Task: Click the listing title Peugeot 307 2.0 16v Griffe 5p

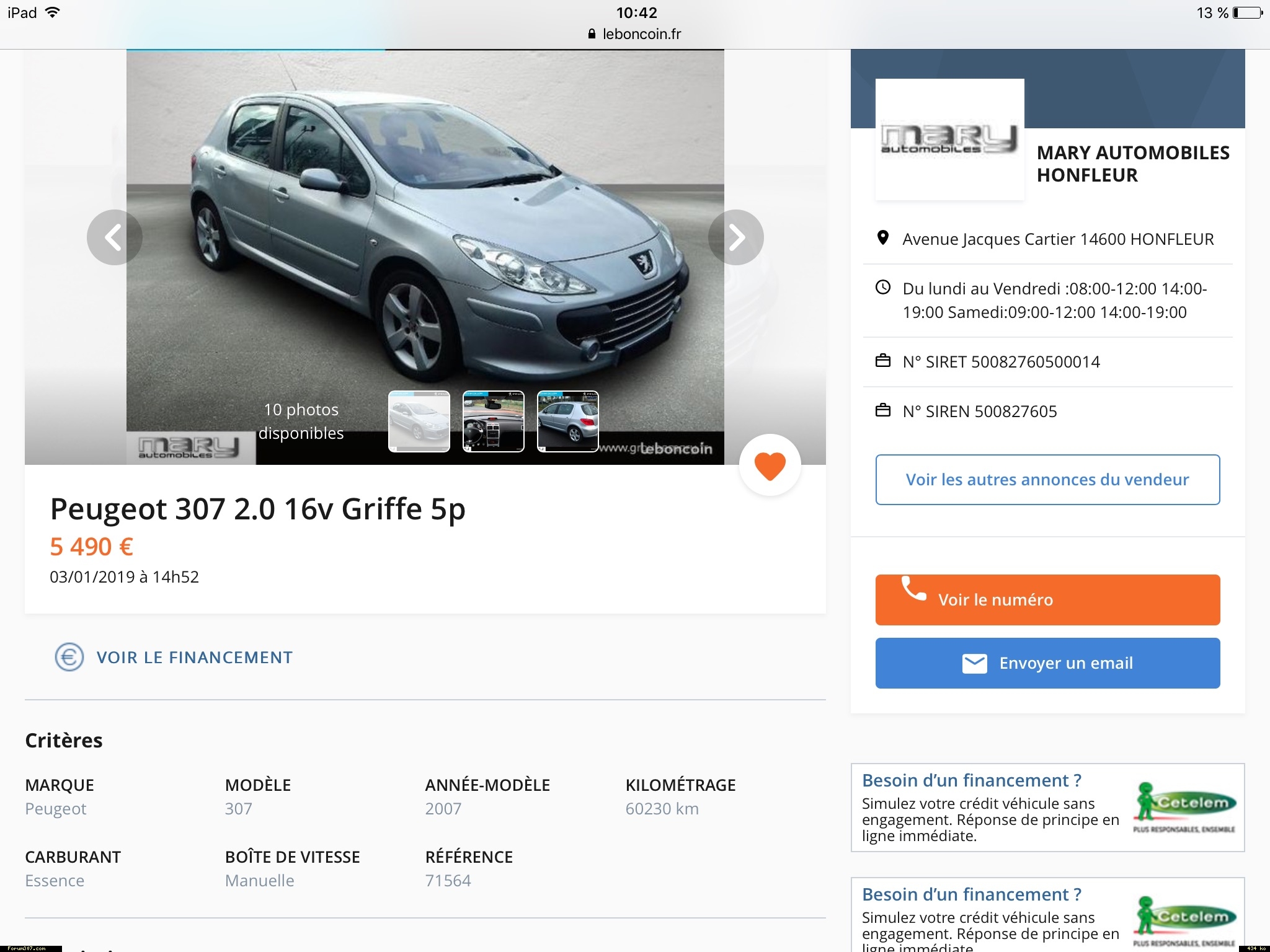Action: click(x=257, y=509)
